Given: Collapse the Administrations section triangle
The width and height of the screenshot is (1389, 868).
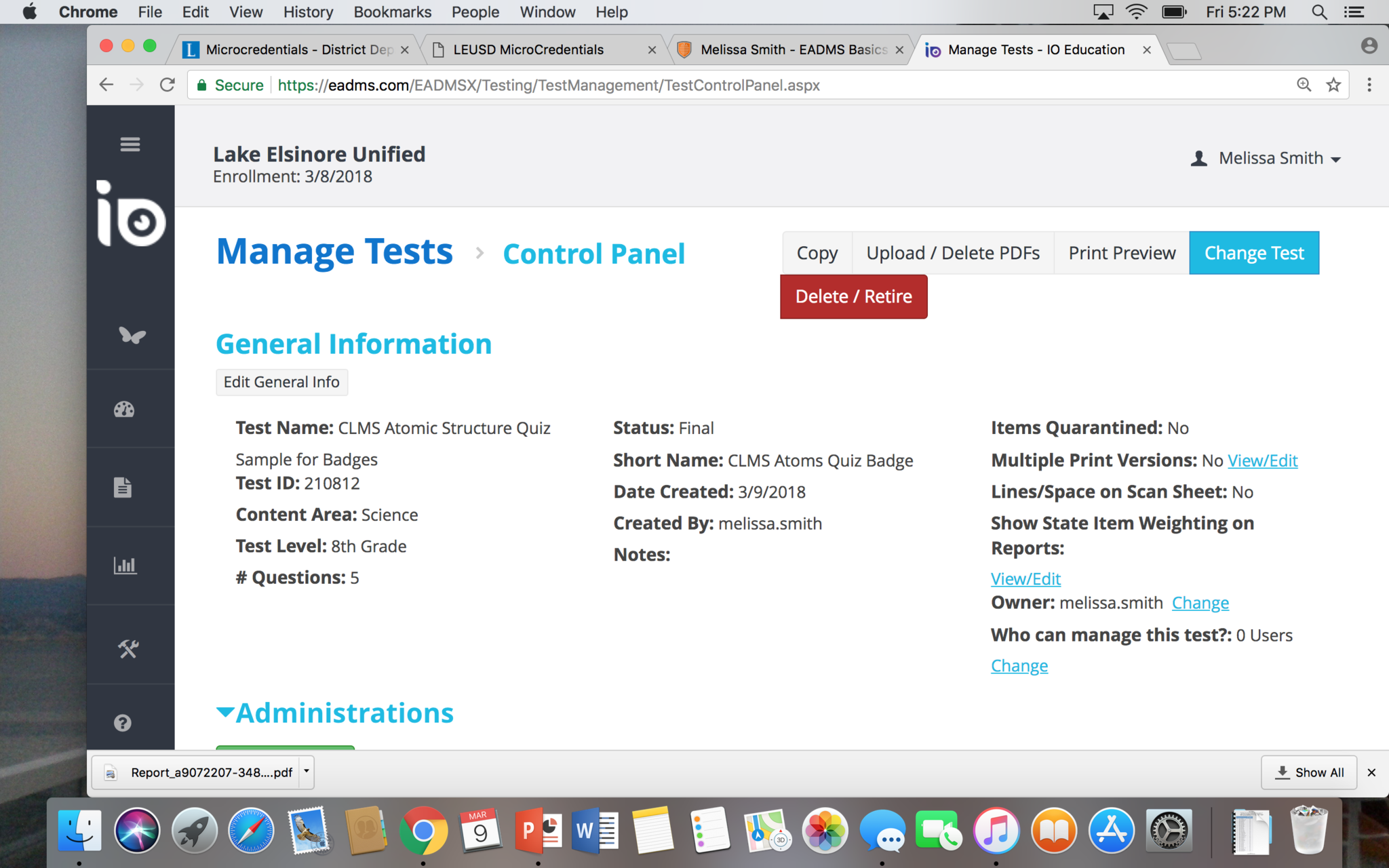Looking at the screenshot, I should tap(225, 712).
